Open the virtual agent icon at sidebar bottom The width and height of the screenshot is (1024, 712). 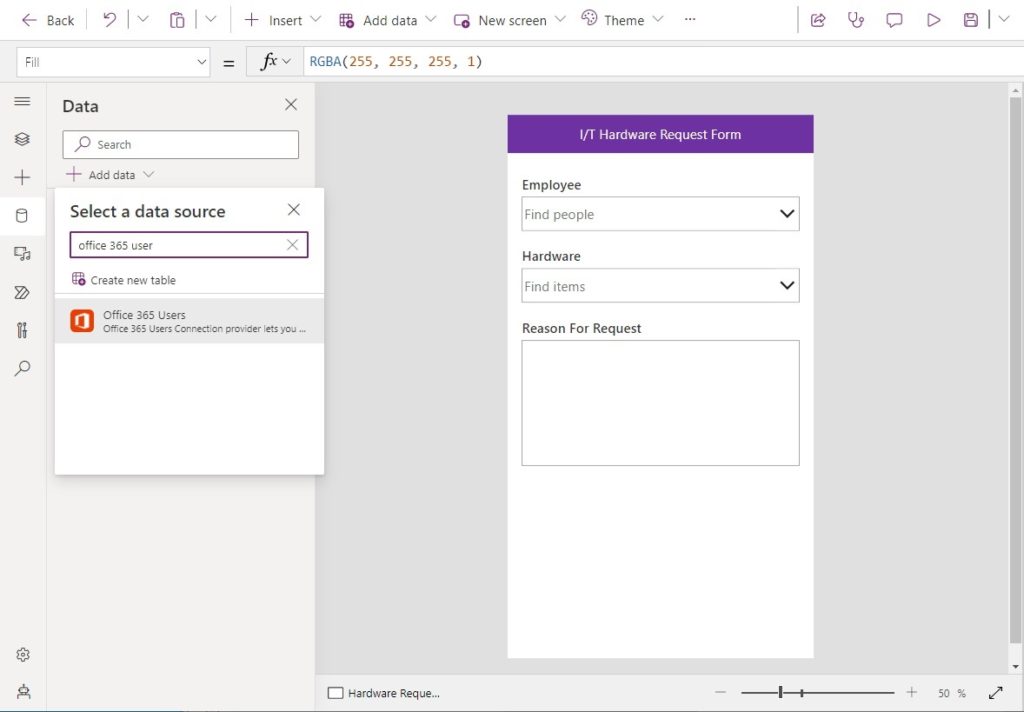[24, 692]
